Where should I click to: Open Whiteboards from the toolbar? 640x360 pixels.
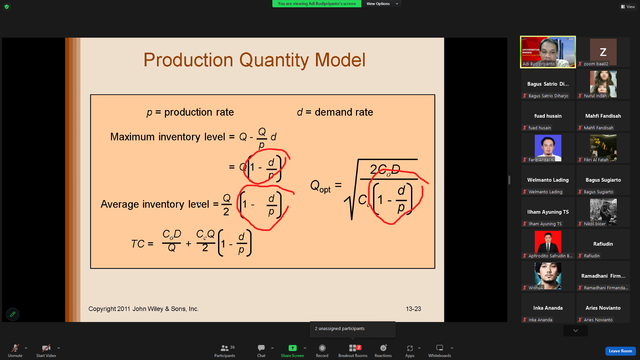click(x=440, y=350)
